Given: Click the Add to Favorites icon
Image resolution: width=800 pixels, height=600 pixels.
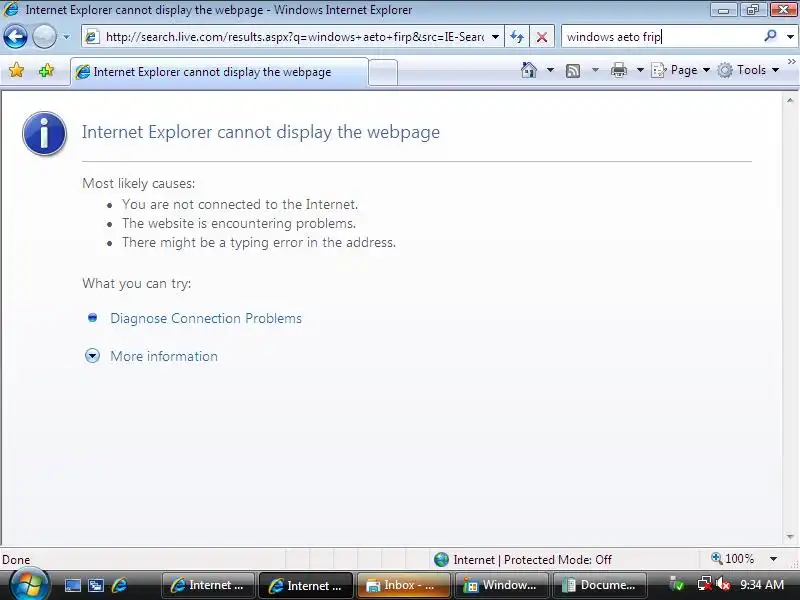Looking at the screenshot, I should coord(46,70).
